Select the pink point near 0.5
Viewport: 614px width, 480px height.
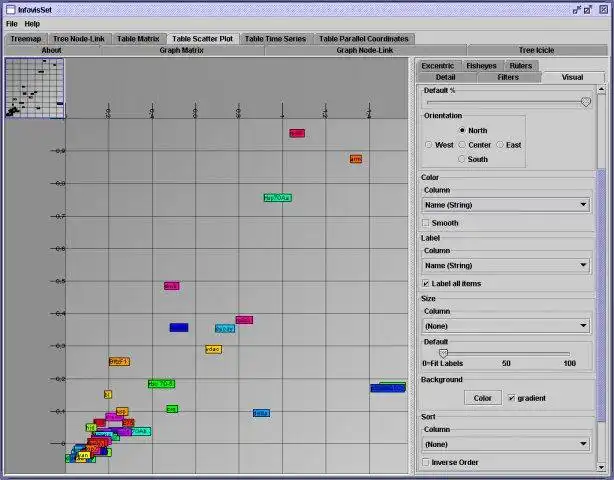[x=172, y=286]
